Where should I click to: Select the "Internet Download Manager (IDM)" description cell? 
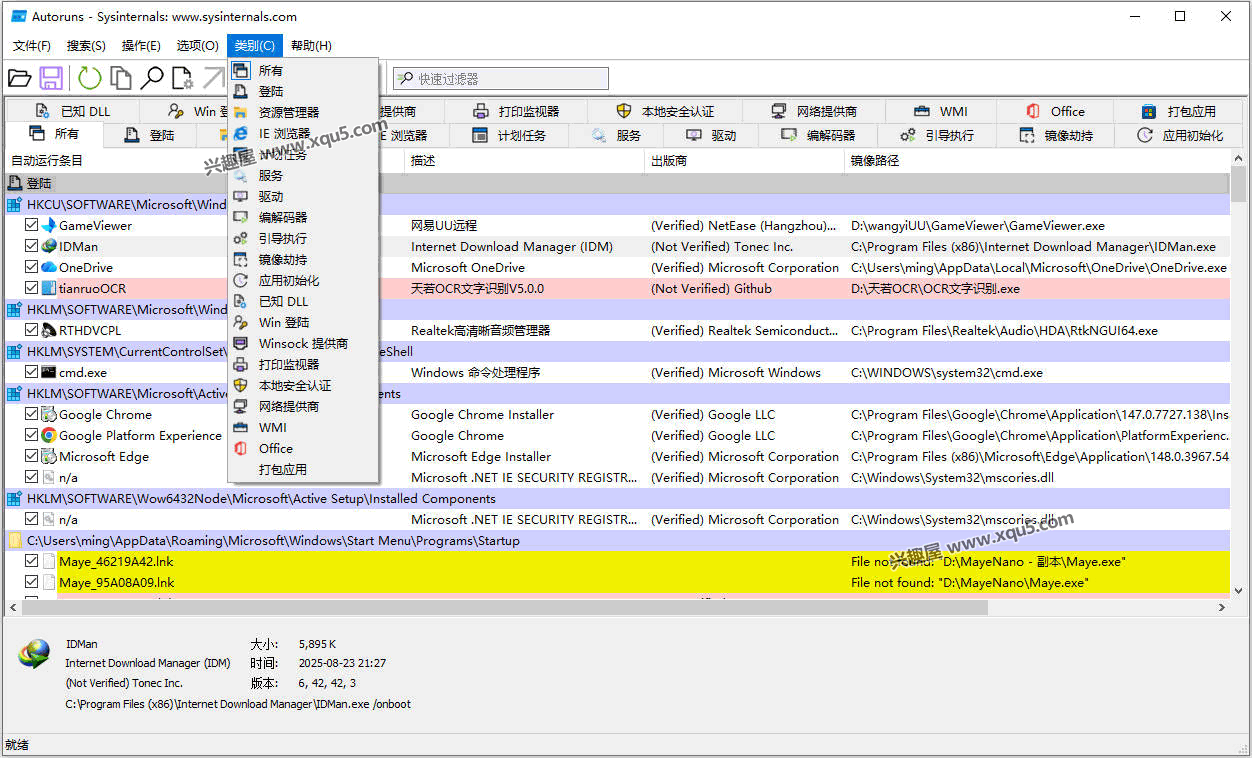tap(512, 247)
